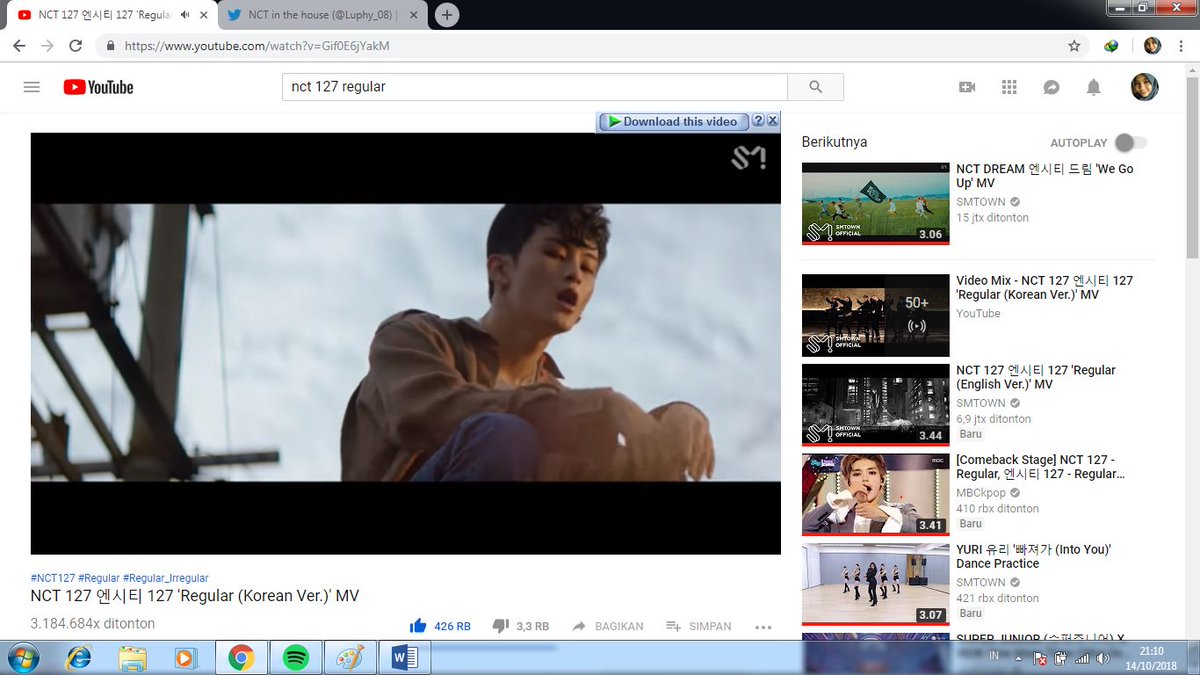
Task: Open a new browser tab
Action: 447,15
